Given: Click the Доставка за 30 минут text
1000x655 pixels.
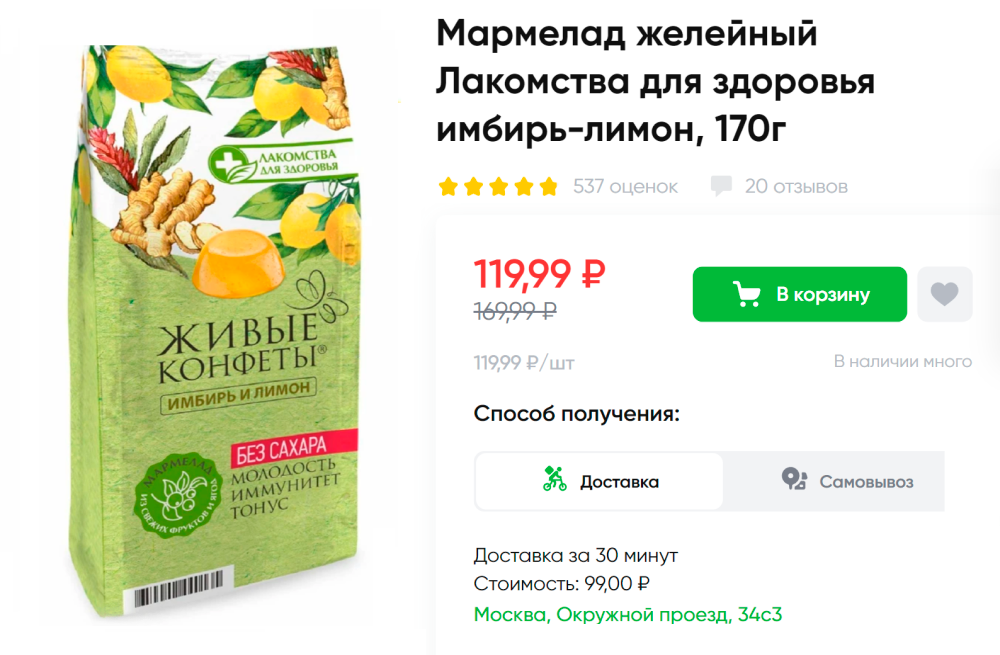Looking at the screenshot, I should point(575,556).
